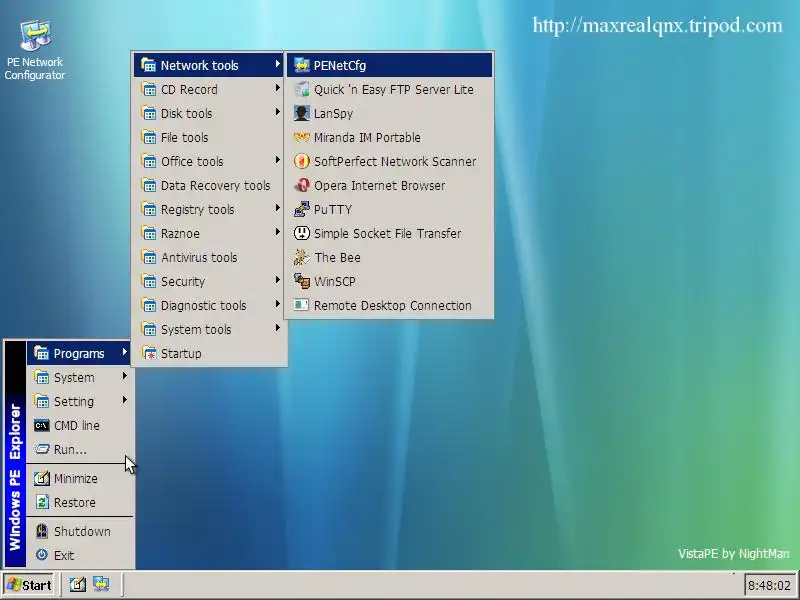The image size is (800, 600).
Task: Expand the System tools submenu arrow
Action: 278,328
